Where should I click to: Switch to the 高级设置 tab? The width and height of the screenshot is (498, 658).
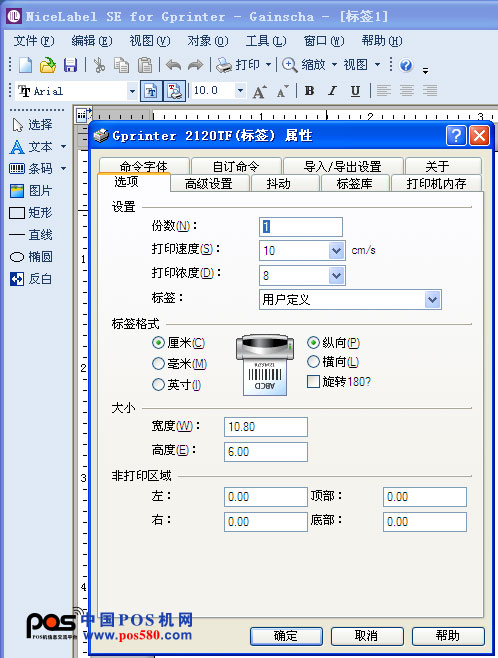pos(209,183)
